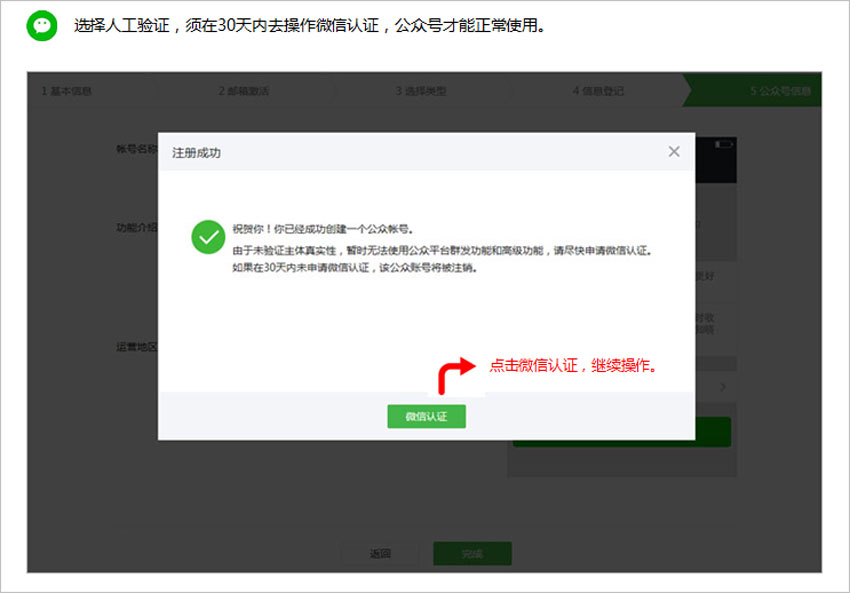This screenshot has height=593, width=850.
Task: Click the text about 30天内未申请微信认证
Action: 355,267
